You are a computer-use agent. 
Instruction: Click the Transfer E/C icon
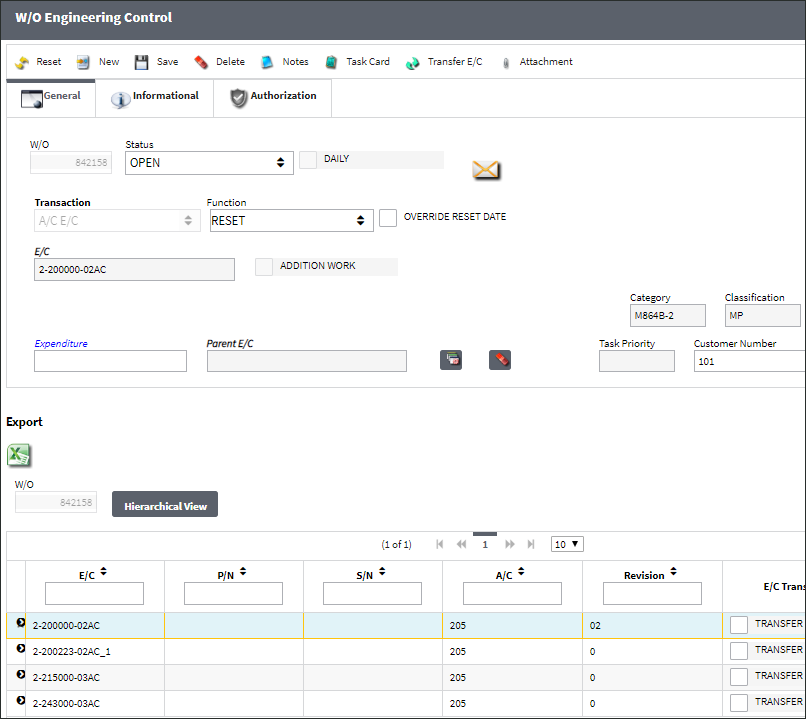412,63
